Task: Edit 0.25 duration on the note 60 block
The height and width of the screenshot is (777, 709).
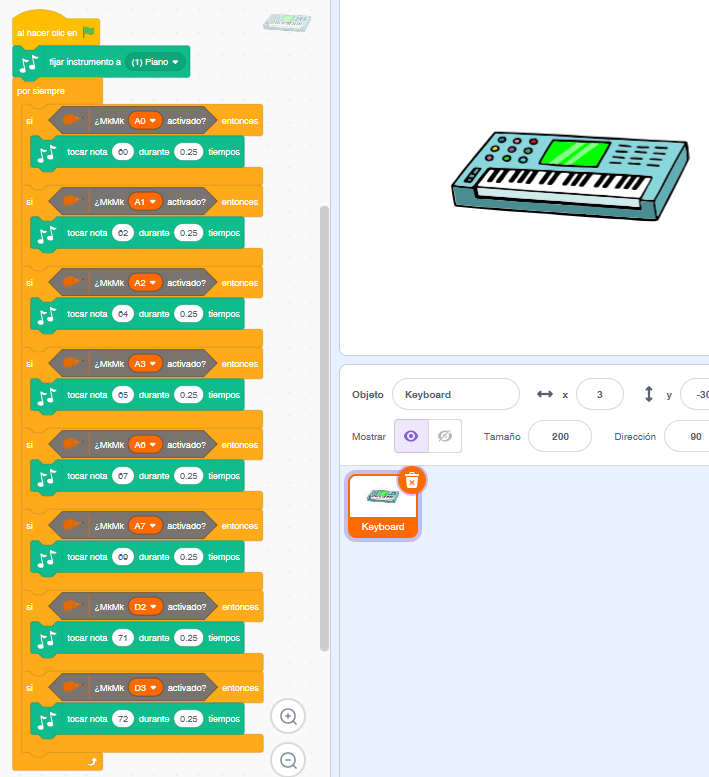Action: (x=189, y=152)
